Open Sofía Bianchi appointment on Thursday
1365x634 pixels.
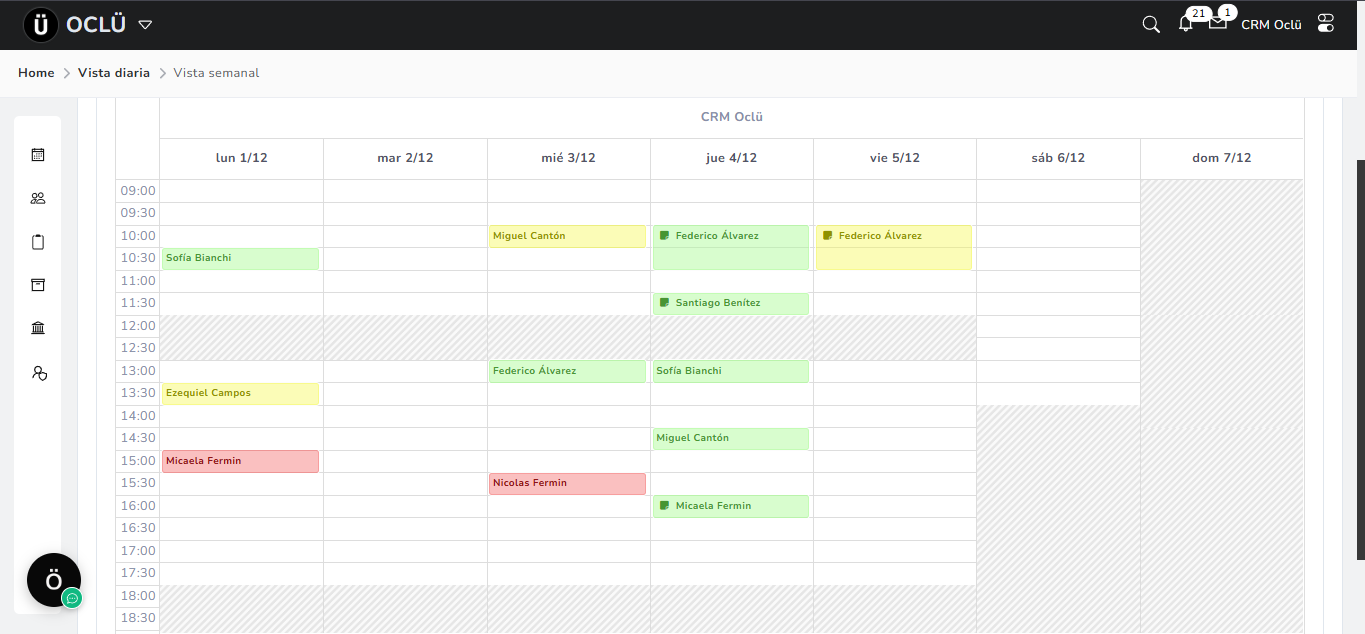click(x=731, y=371)
